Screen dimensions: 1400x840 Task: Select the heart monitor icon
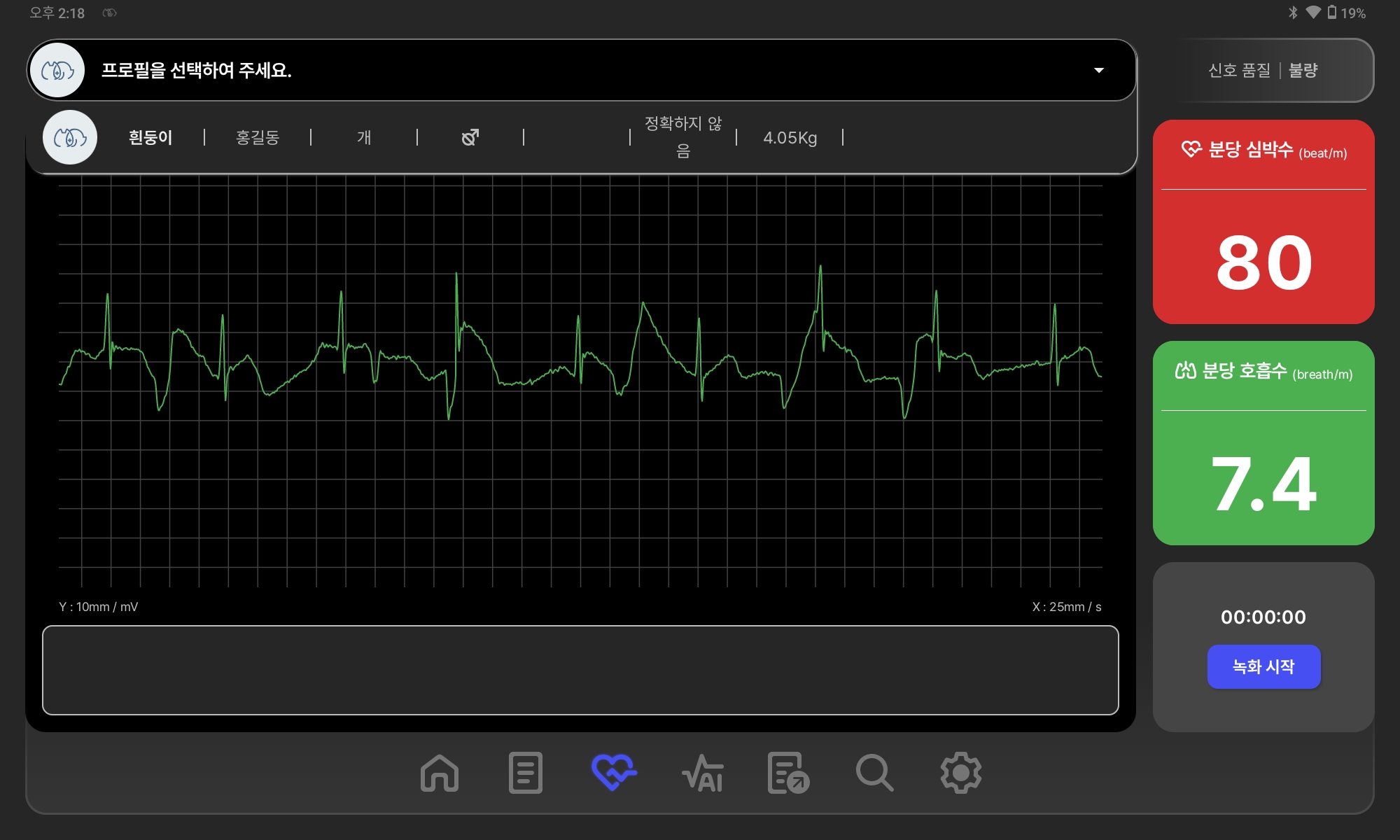click(x=614, y=772)
